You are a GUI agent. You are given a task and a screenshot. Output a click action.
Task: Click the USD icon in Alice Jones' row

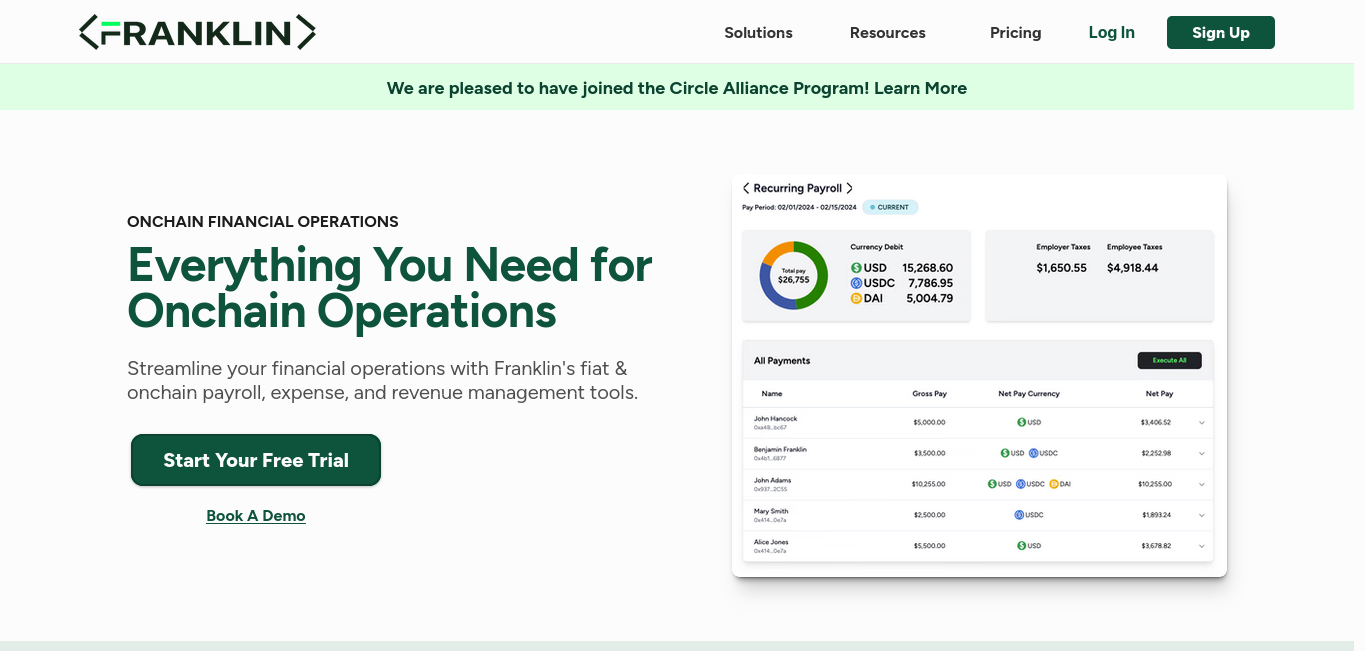tap(1021, 546)
